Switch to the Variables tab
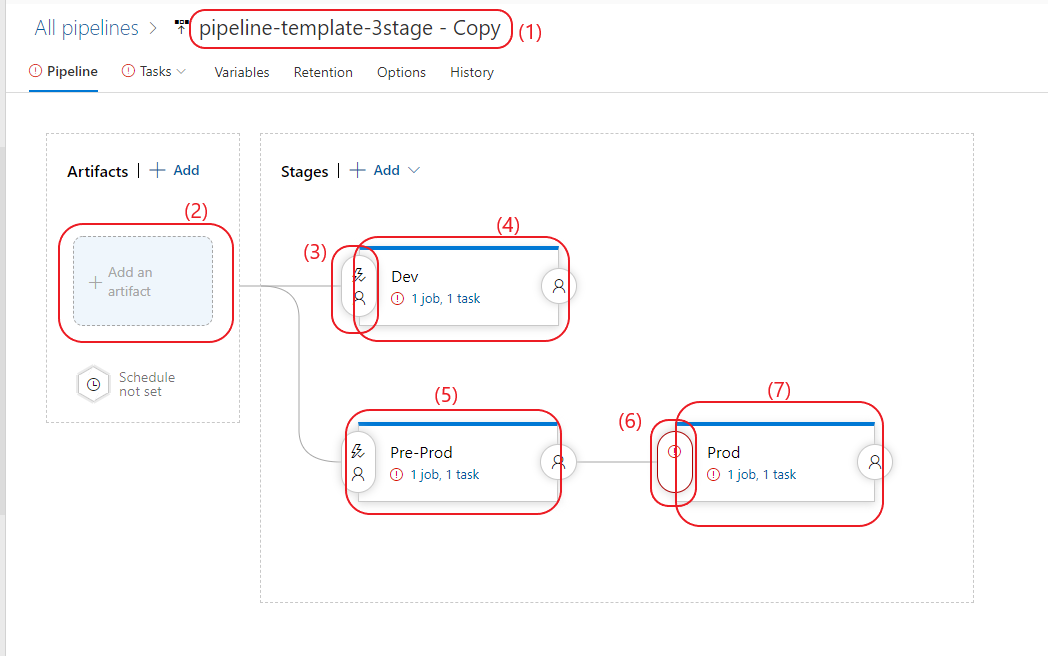Viewport: 1048px width, 656px height. [x=242, y=72]
